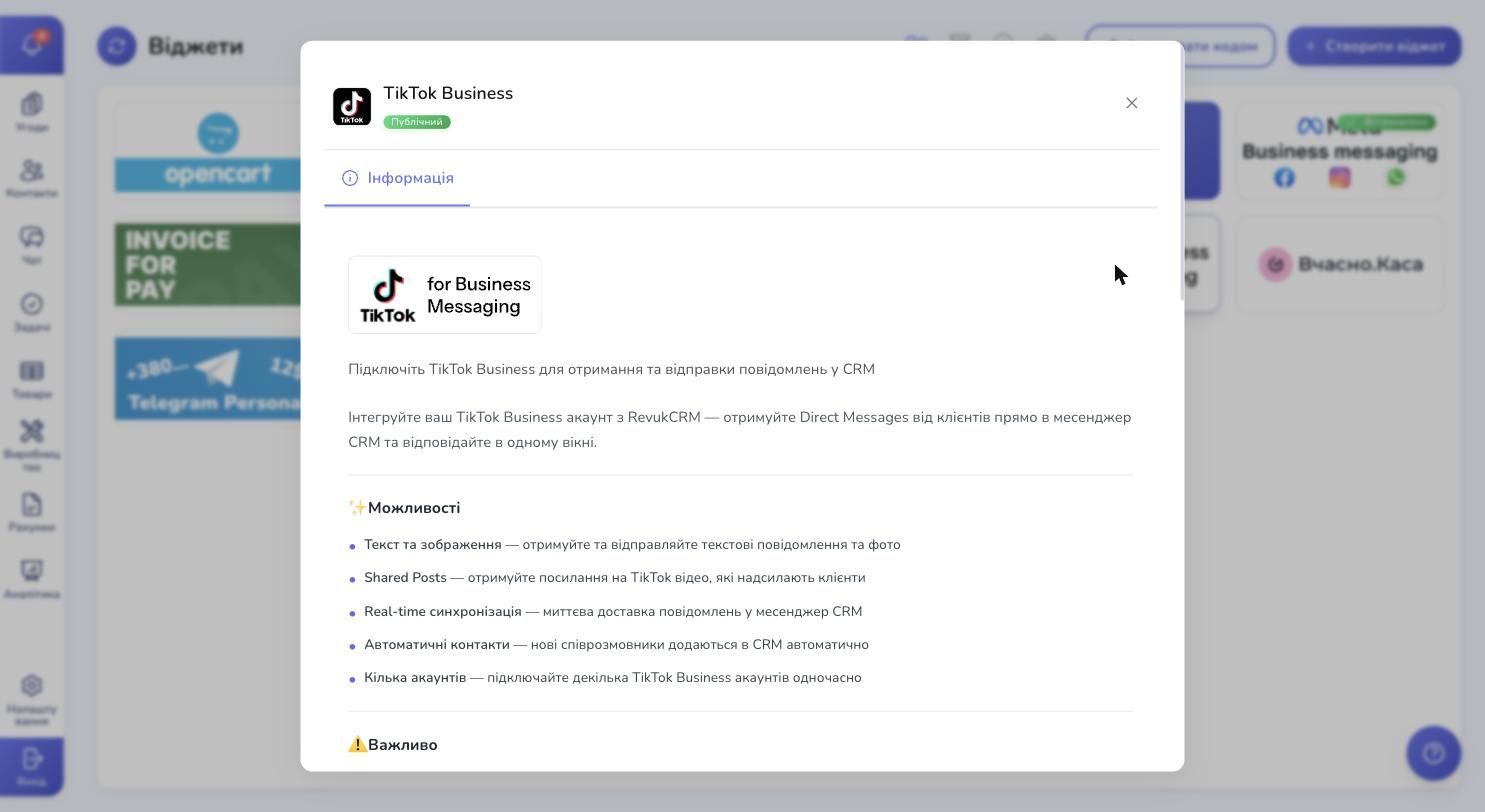Viewport: 1485px width, 812px height.
Task: Click the Вихід logout button in the sidebar
Action: tap(32, 766)
